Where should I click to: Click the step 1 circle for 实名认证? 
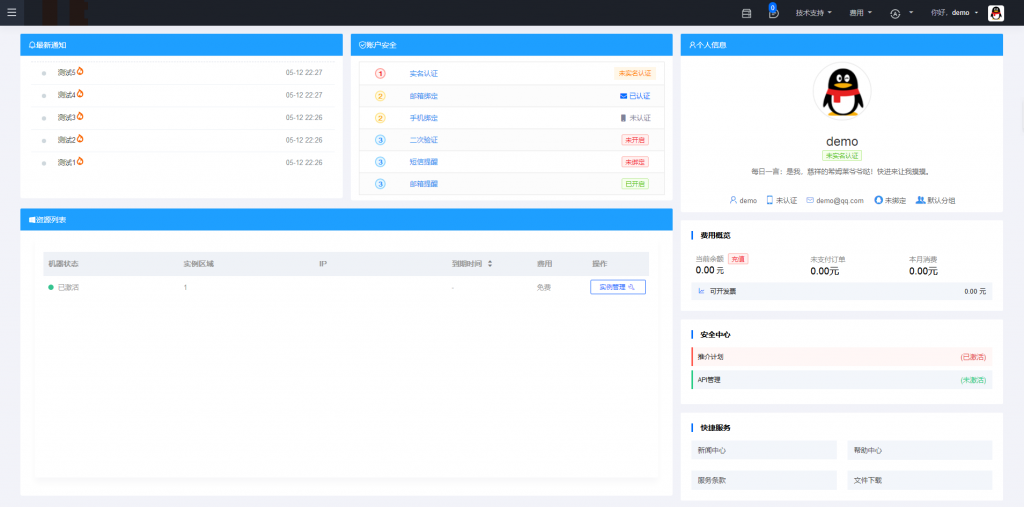coord(380,74)
